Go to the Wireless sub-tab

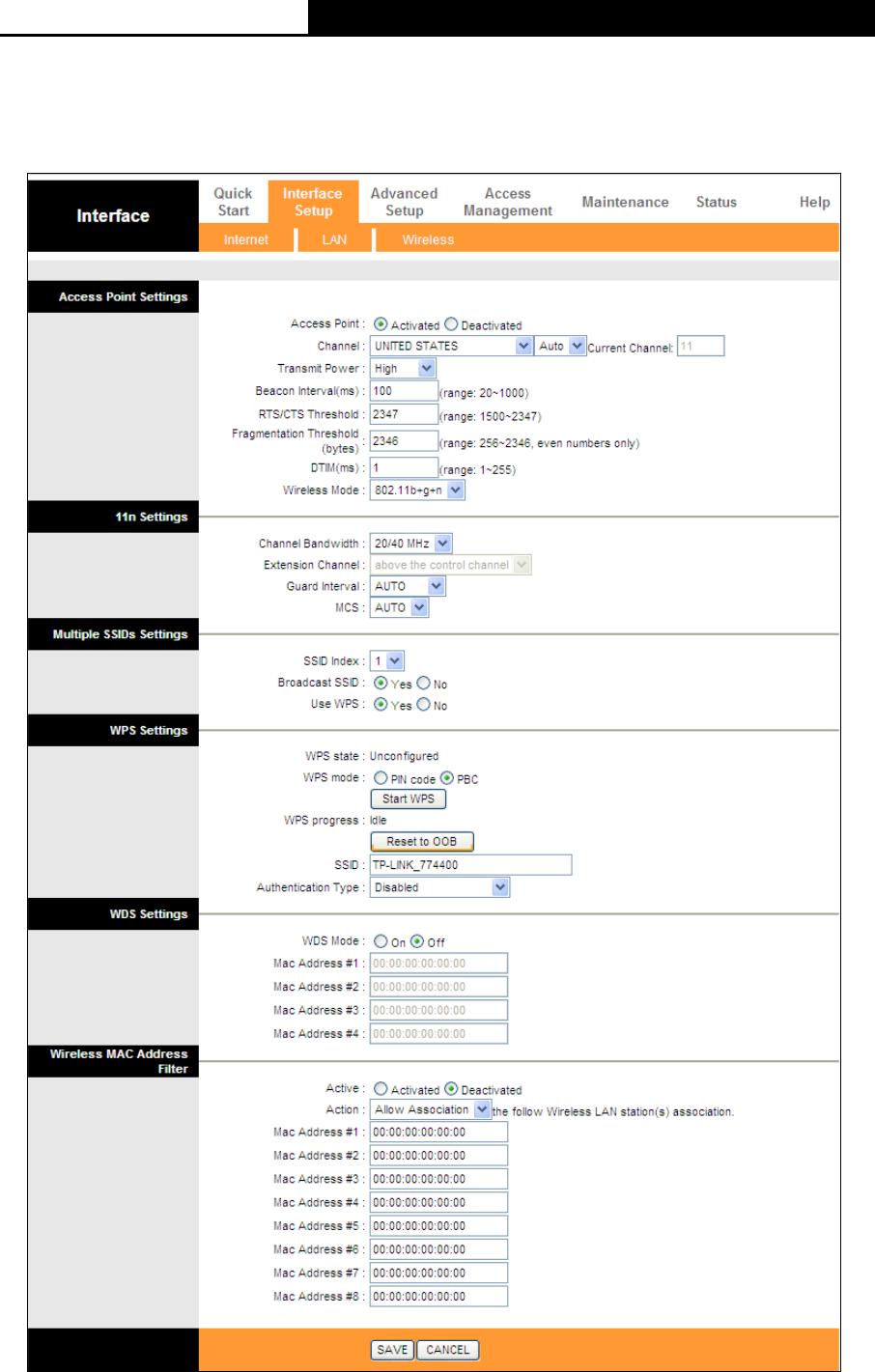[x=428, y=239]
